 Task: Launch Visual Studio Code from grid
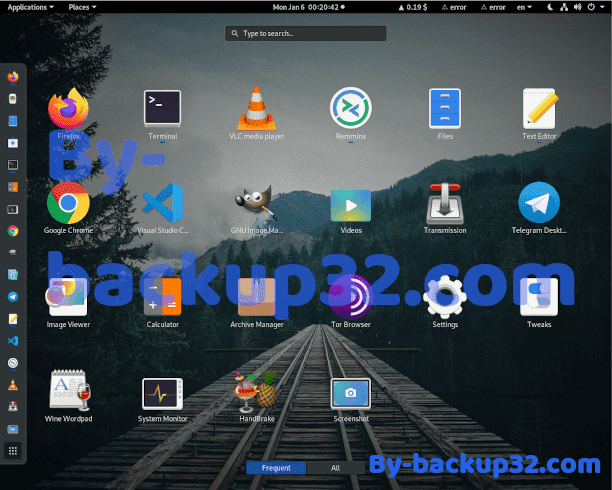pos(162,203)
